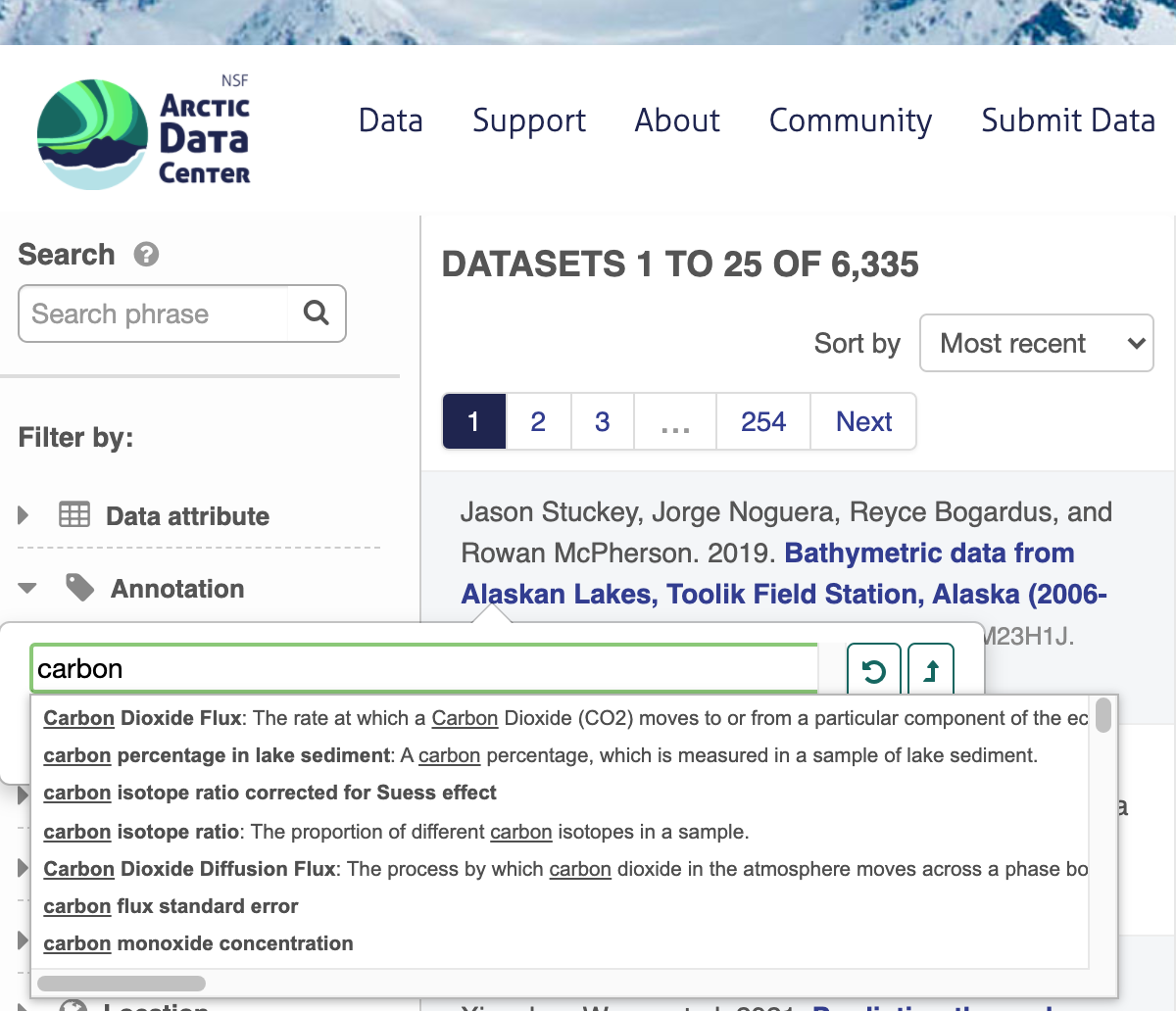Viewport: 1176px width, 1011px height.
Task: Click the search magnifying glass icon
Action: tap(316, 313)
